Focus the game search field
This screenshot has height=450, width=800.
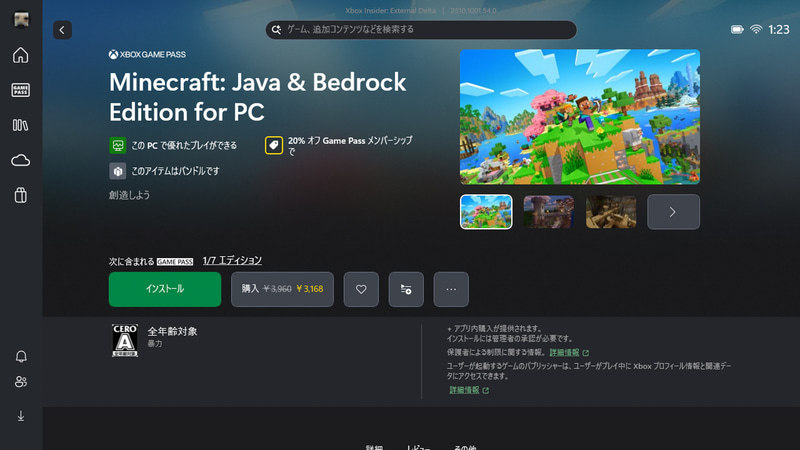[x=421, y=30]
